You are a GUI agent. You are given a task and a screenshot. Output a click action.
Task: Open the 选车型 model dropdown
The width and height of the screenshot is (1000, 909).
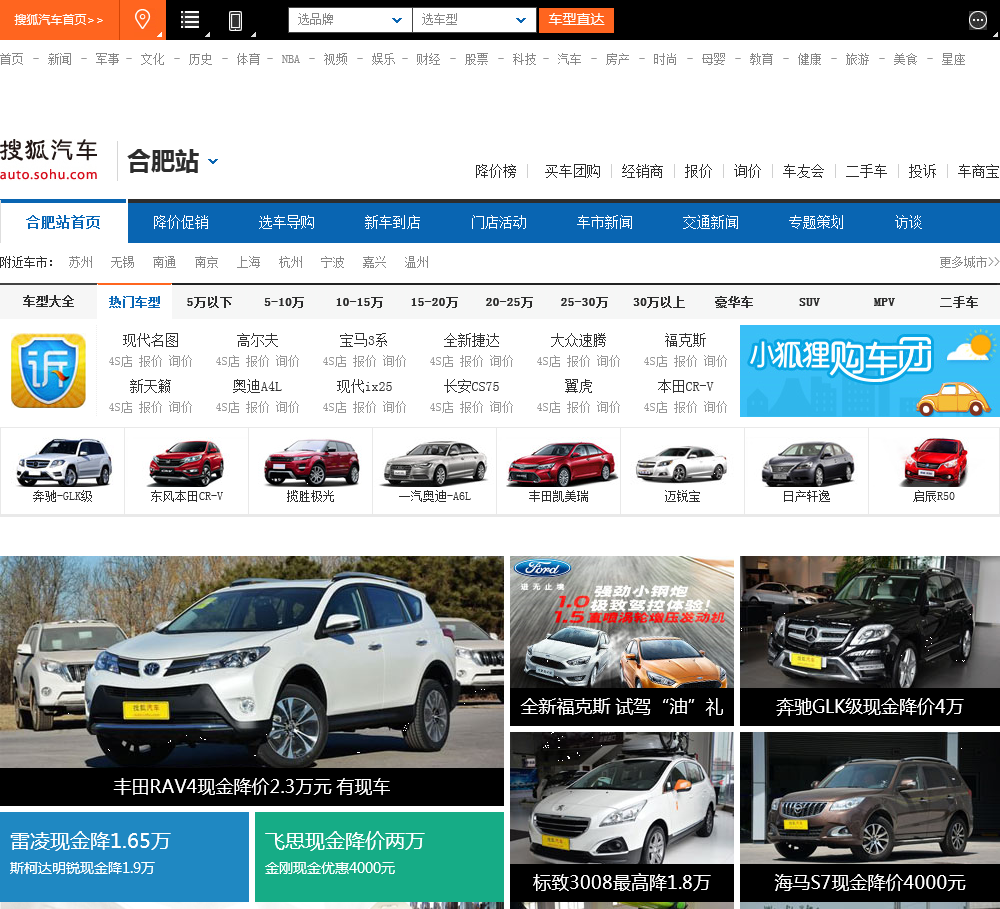tap(474, 20)
